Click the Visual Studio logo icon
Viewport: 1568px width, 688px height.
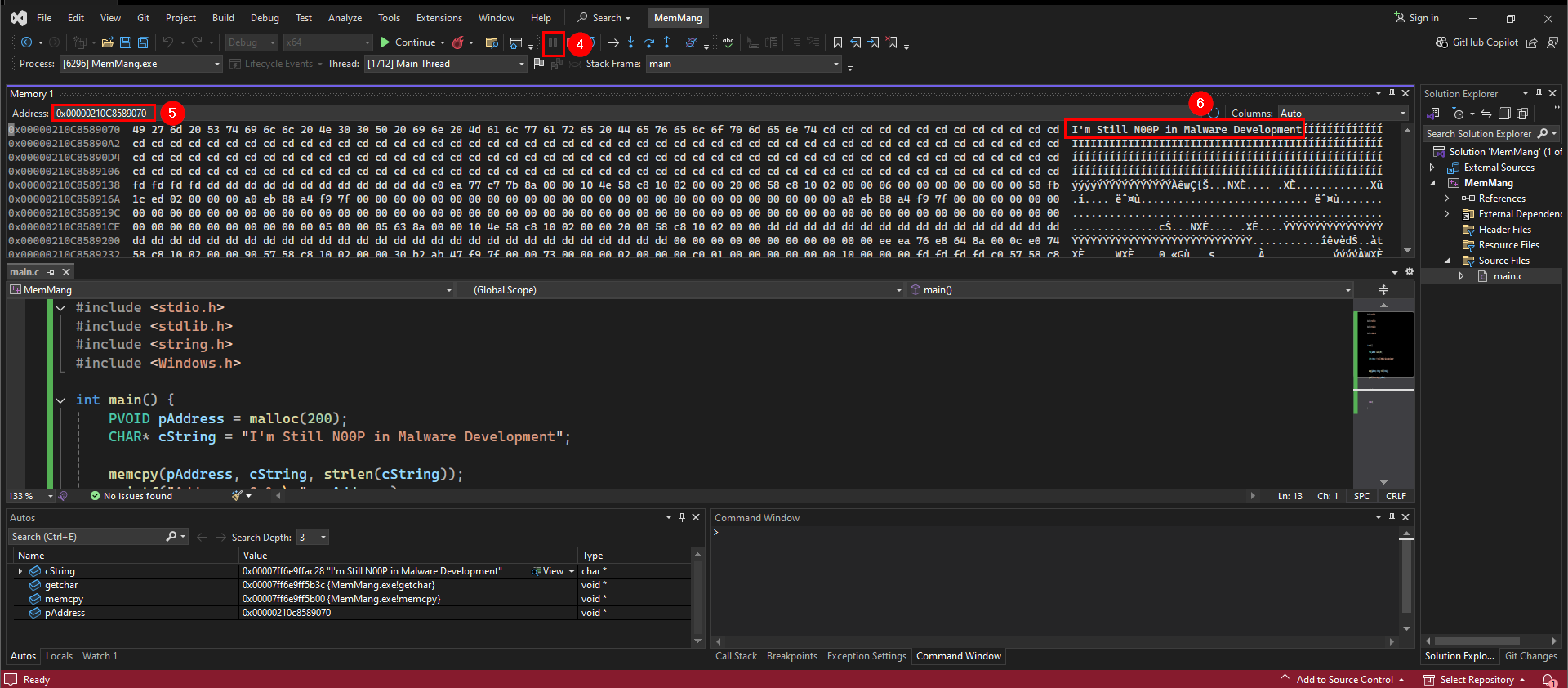(19, 18)
